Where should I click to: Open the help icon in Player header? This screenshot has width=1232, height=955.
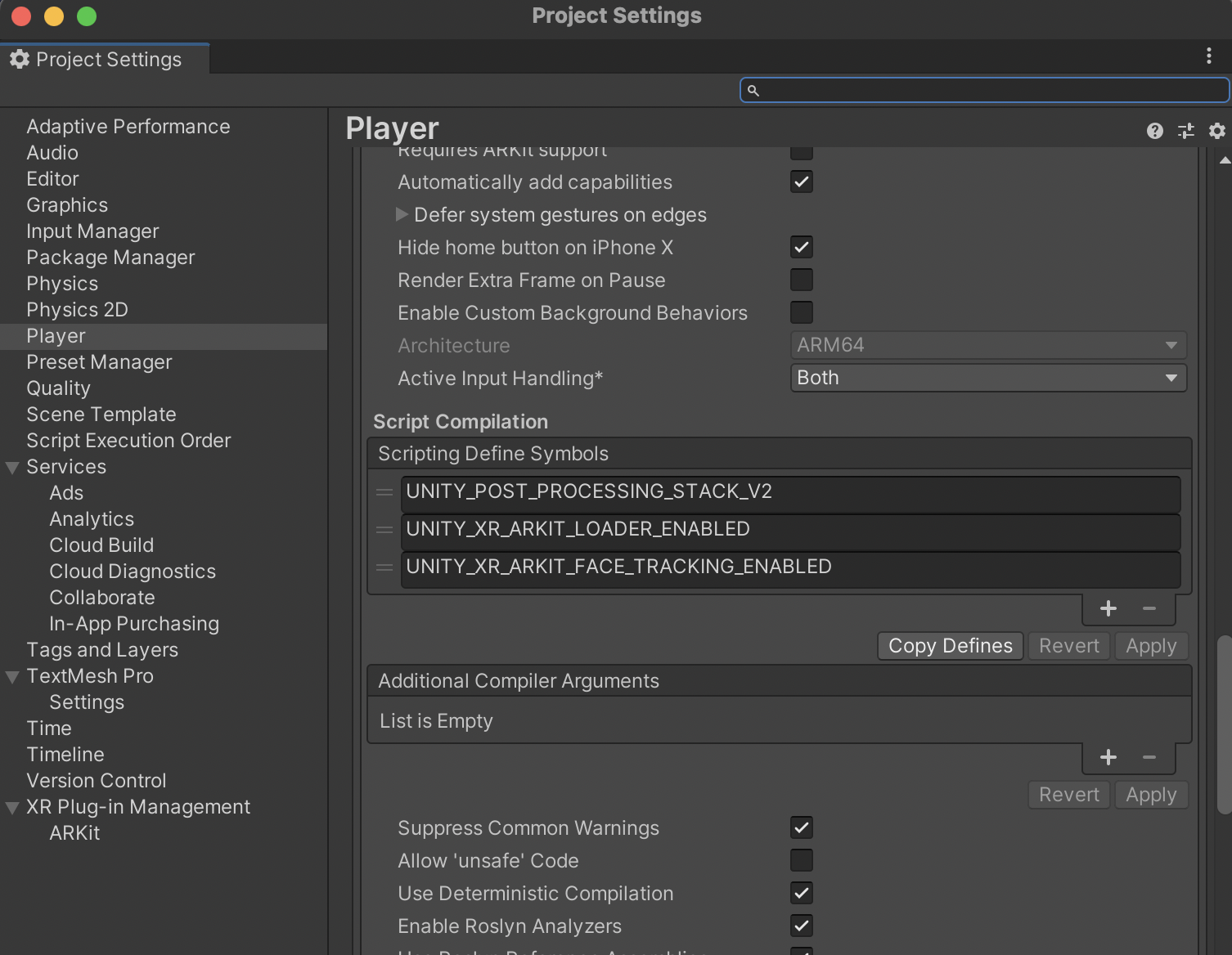coord(1154,131)
